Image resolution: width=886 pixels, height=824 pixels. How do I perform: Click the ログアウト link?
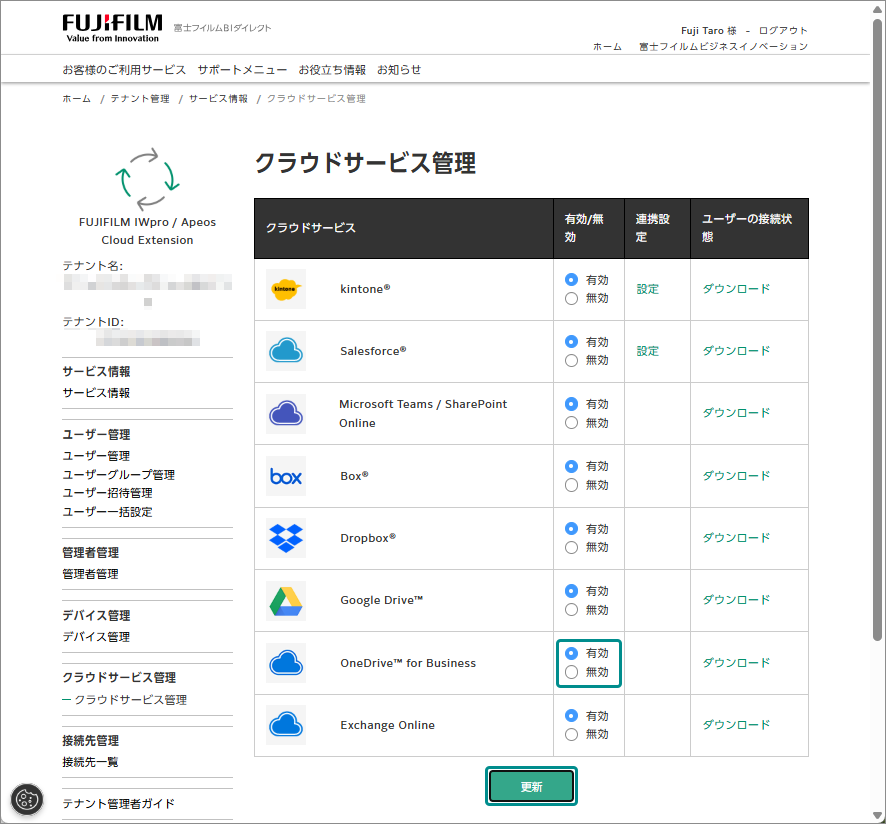coord(783,31)
